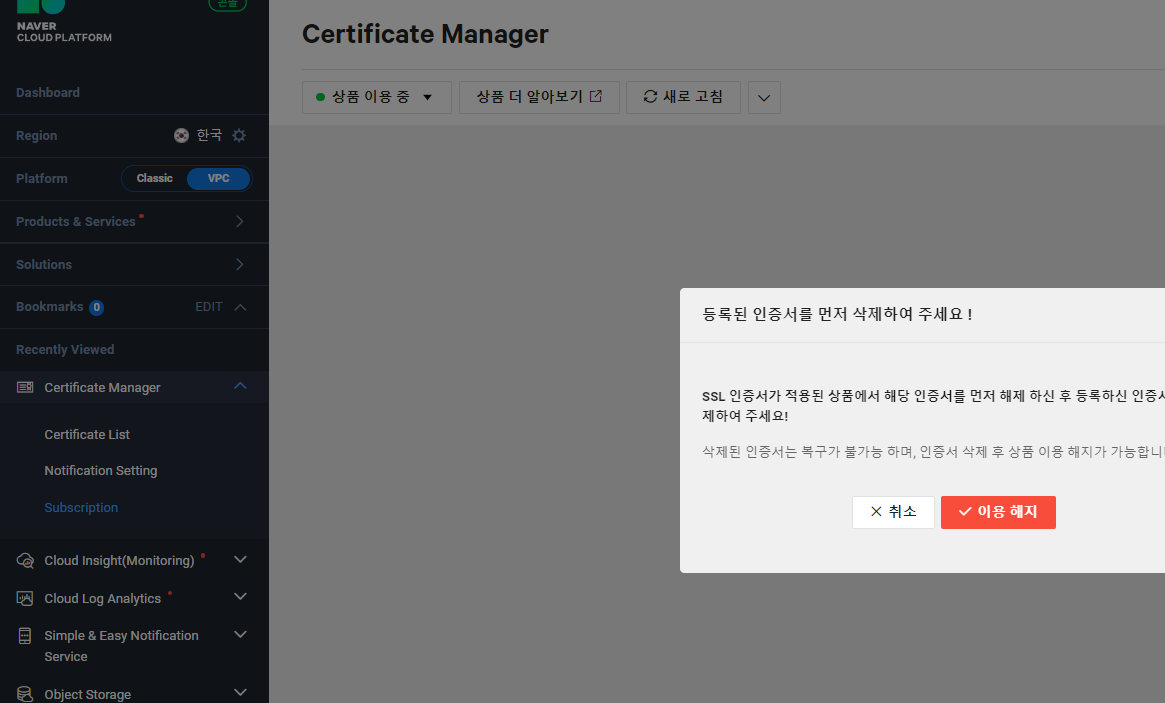1165x703 pixels.
Task: Click 상품 더 알아보기 external link button
Action: (x=539, y=97)
